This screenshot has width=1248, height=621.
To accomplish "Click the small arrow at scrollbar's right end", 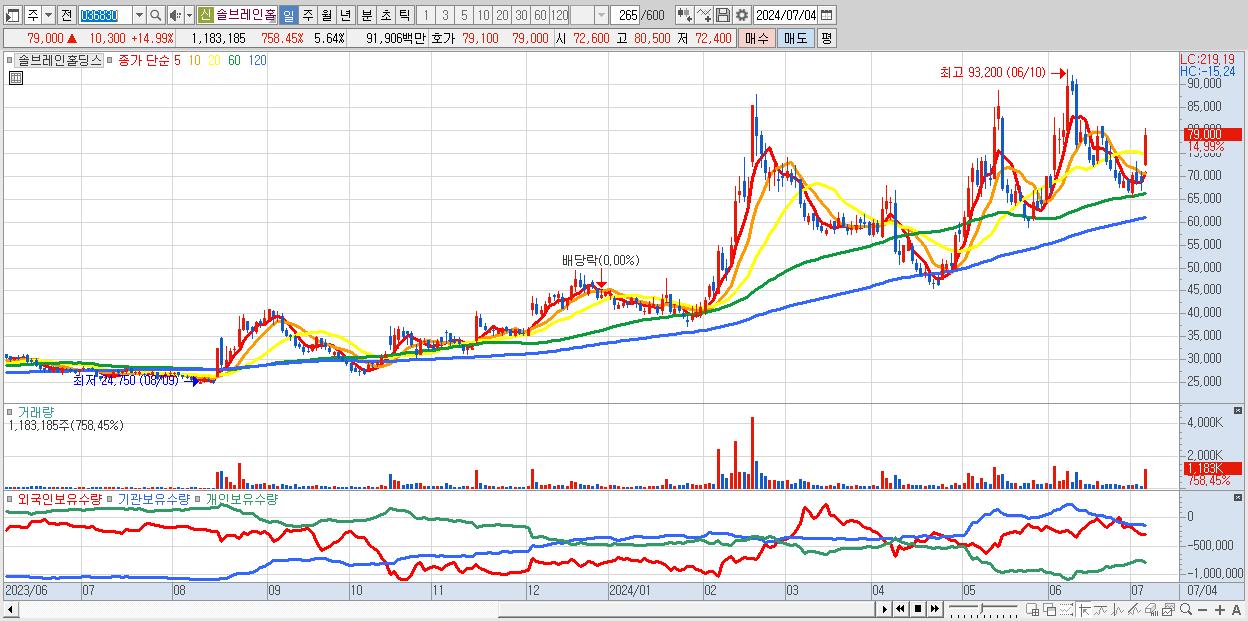I will point(883,609).
